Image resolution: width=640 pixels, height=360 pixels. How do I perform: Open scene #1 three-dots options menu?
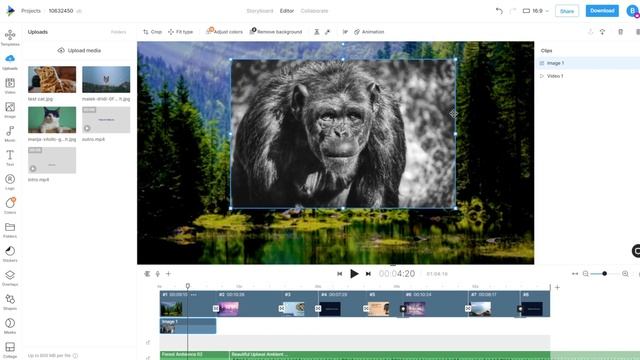pos(193,294)
